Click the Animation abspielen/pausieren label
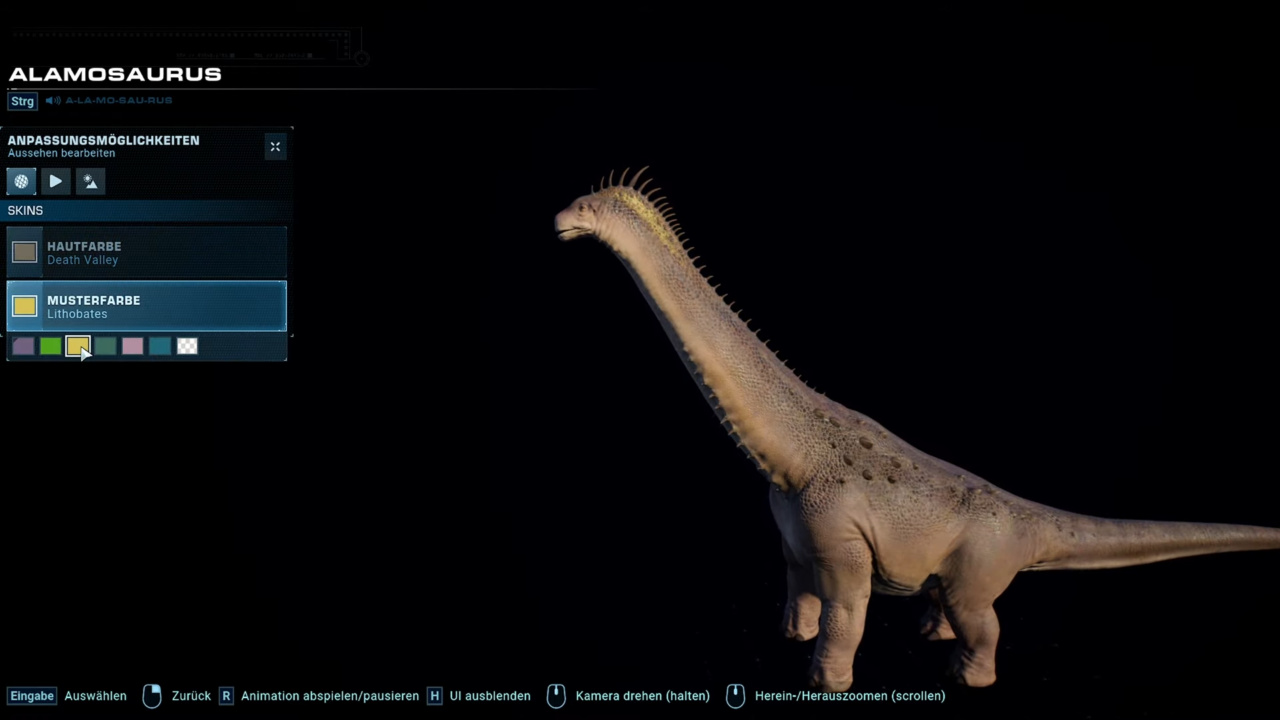Image resolution: width=1280 pixels, height=720 pixels. pos(330,696)
